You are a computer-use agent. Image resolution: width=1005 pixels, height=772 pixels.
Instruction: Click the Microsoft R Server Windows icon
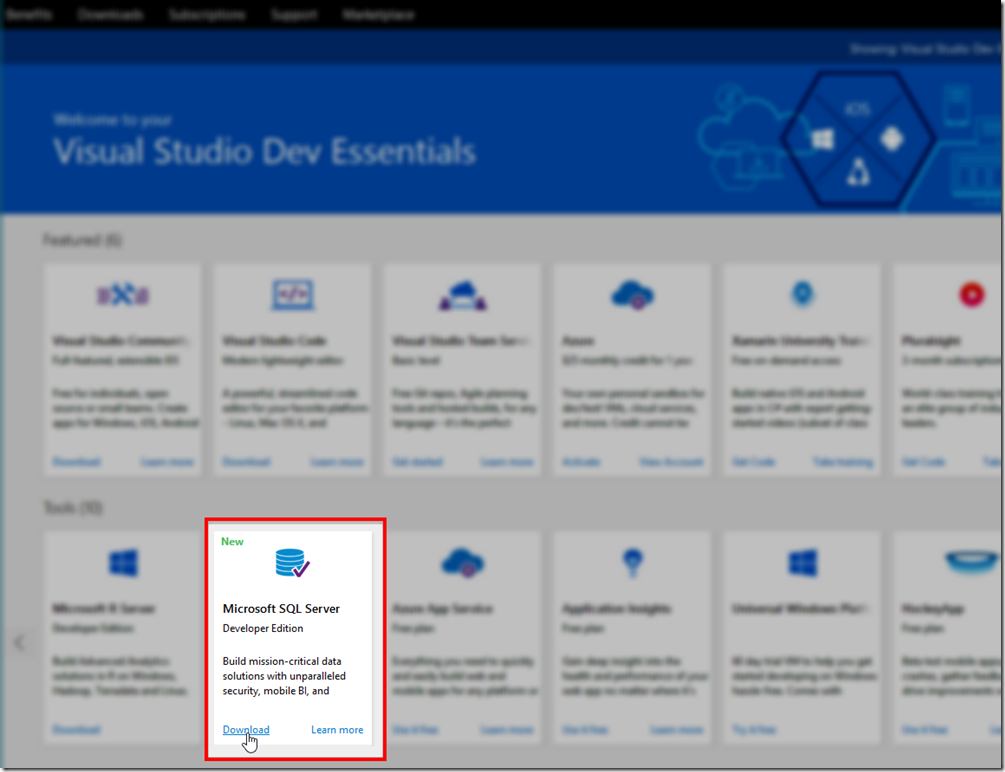click(124, 563)
